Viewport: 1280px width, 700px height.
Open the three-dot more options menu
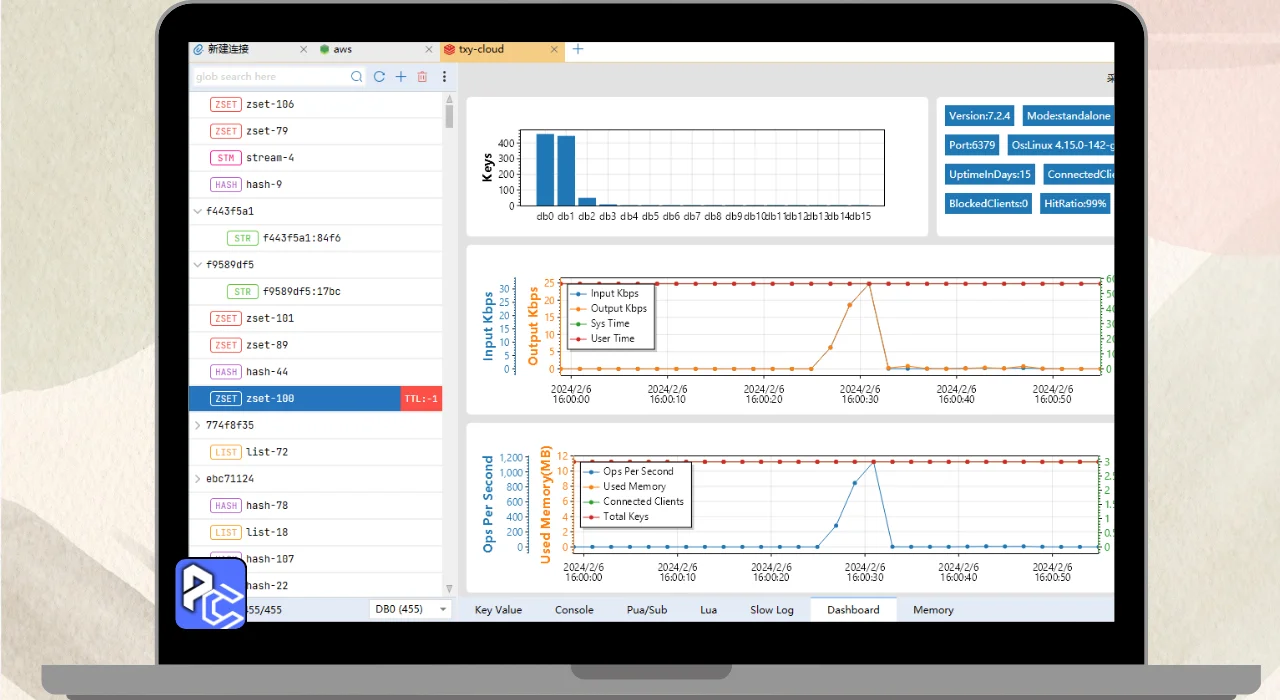[444, 77]
